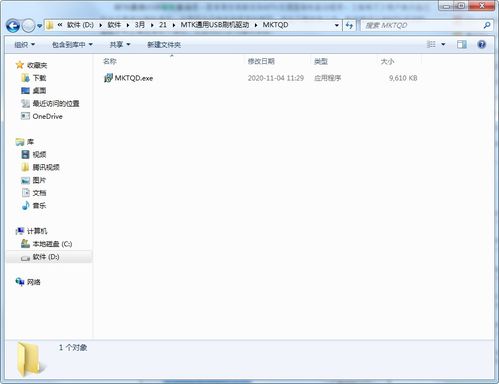Select the MKTQD.exe file icon
The width and height of the screenshot is (499, 384).
tap(108, 78)
